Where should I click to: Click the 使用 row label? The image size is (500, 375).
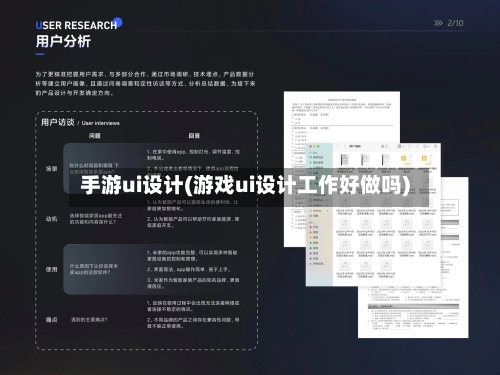tap(51, 269)
